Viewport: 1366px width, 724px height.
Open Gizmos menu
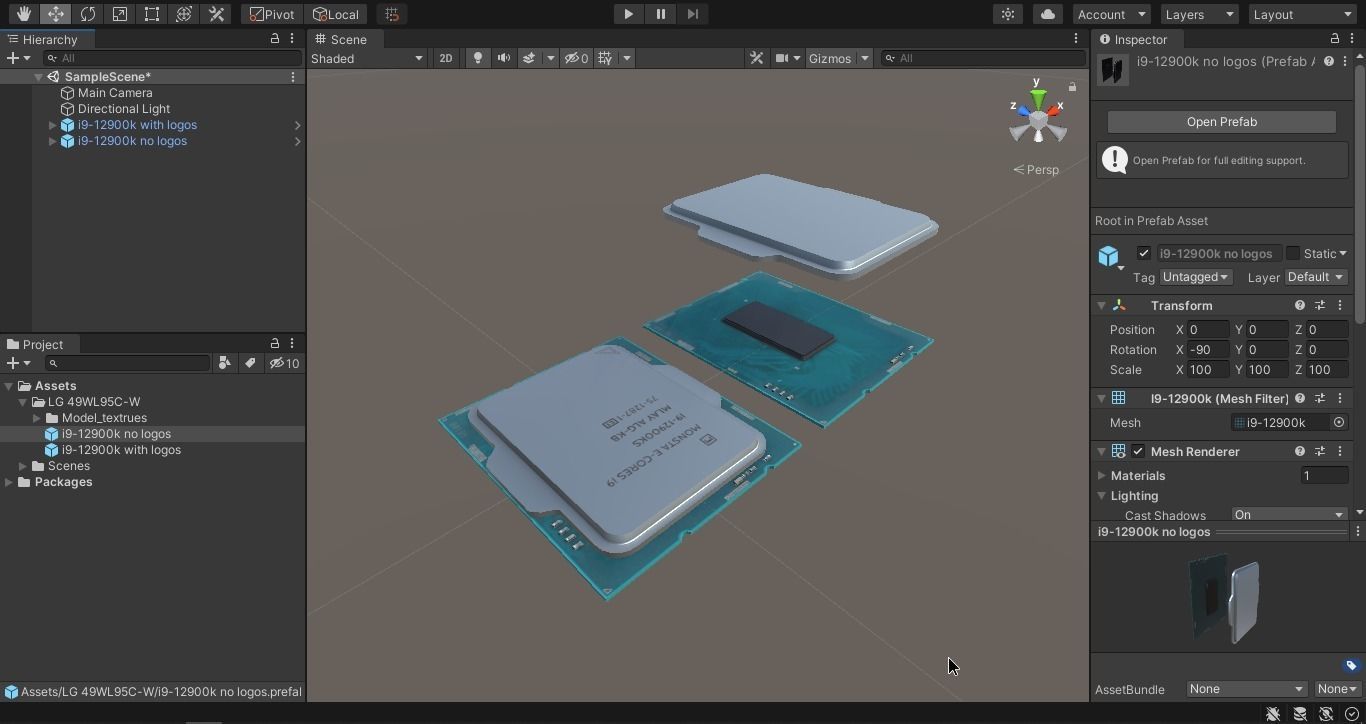point(830,58)
